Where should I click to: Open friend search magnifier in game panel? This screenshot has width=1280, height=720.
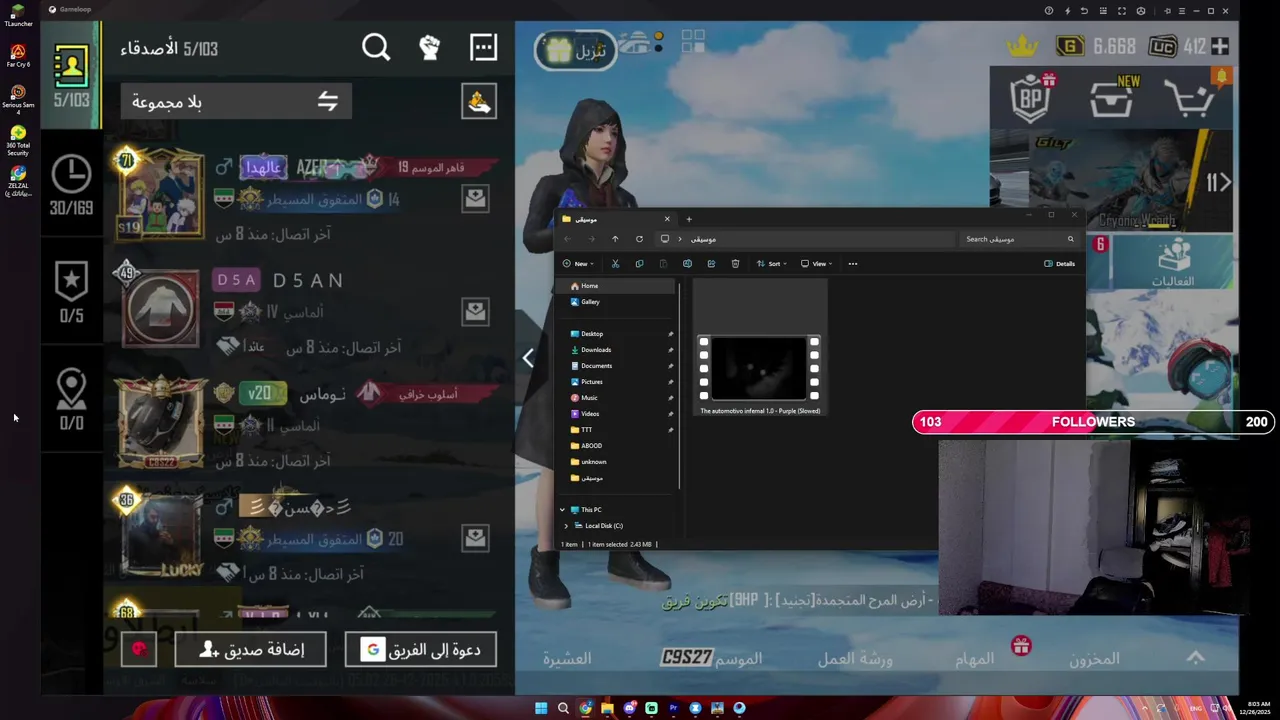[376, 48]
